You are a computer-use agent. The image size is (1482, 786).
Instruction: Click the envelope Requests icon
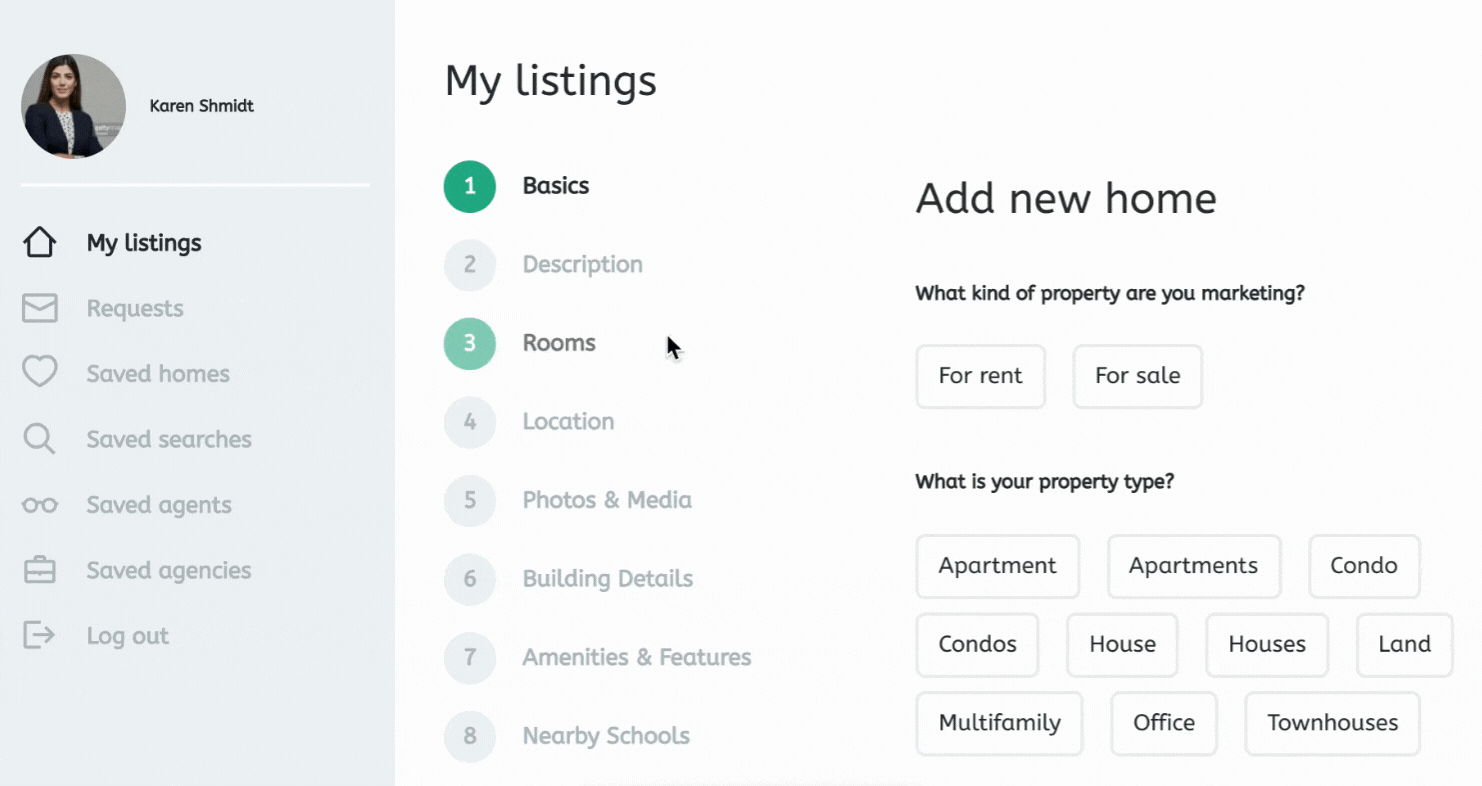tap(39, 308)
